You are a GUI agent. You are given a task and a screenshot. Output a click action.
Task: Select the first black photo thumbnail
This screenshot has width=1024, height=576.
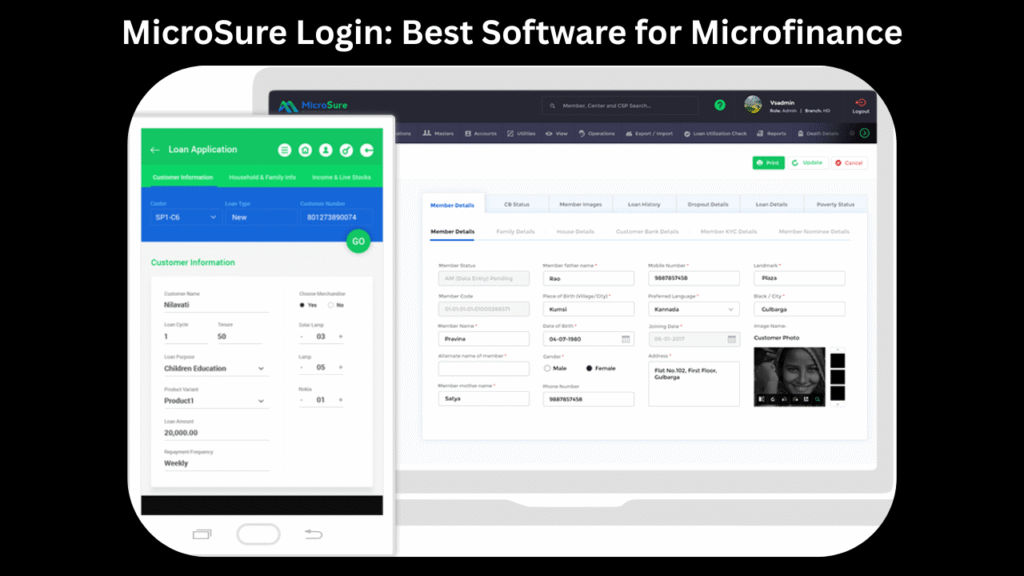point(837,360)
